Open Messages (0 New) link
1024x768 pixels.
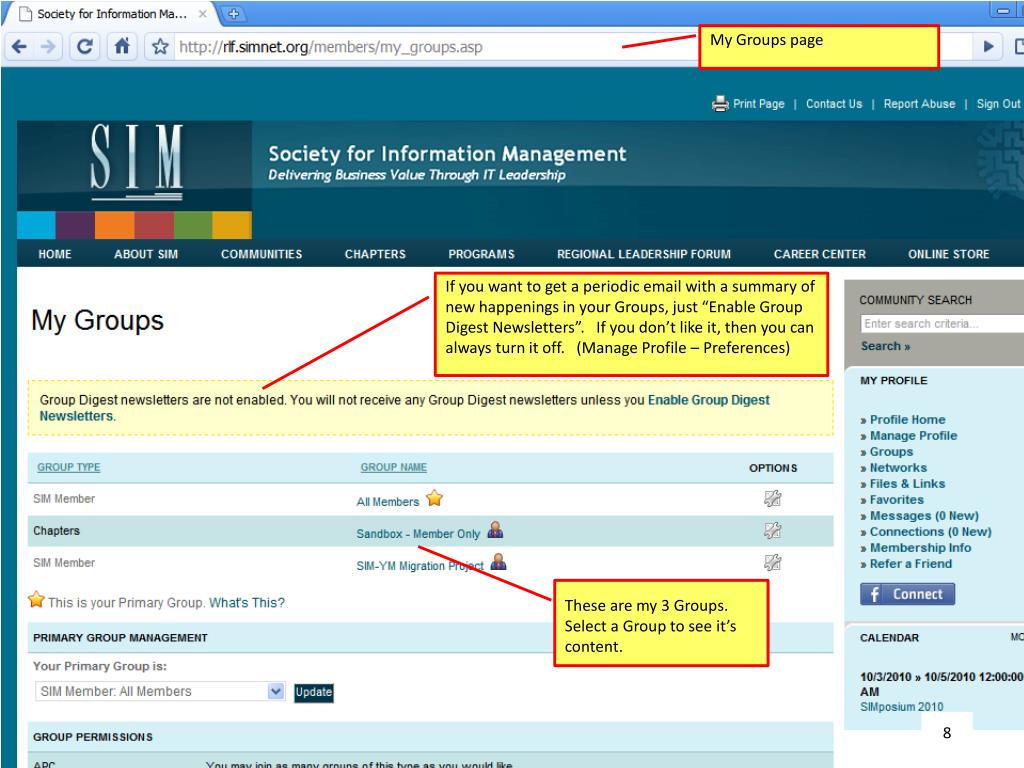(x=924, y=516)
